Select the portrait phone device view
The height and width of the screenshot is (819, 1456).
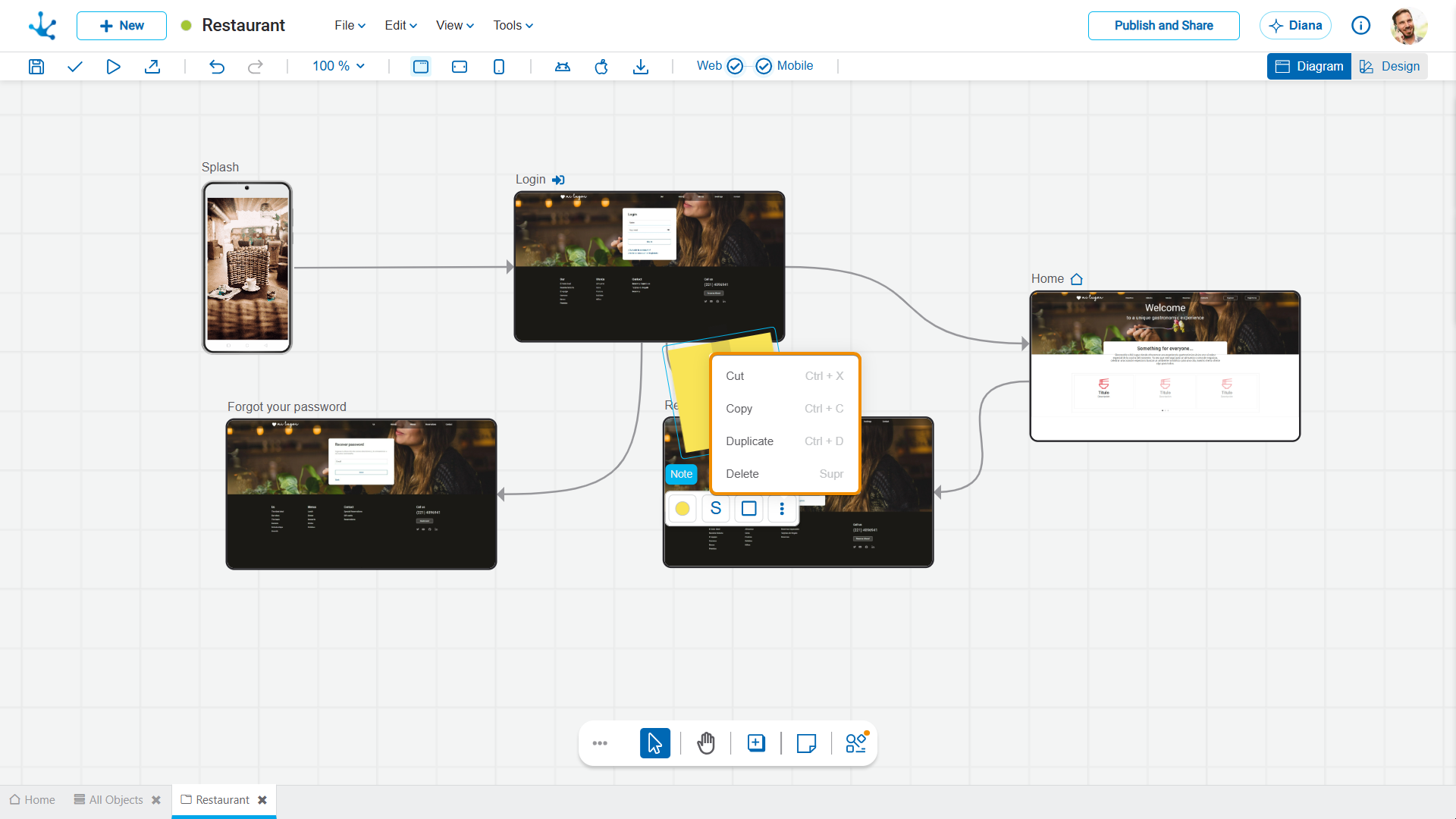(499, 67)
